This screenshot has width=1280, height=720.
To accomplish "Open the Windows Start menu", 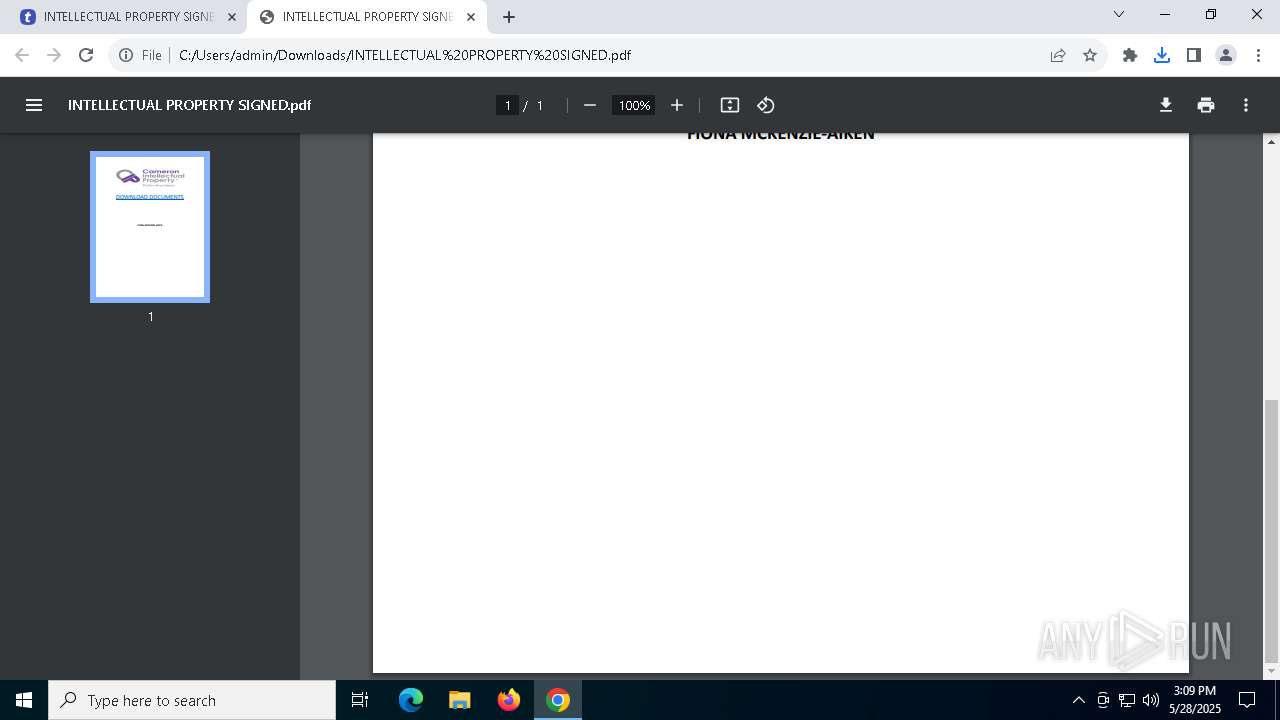I will tap(24, 700).
